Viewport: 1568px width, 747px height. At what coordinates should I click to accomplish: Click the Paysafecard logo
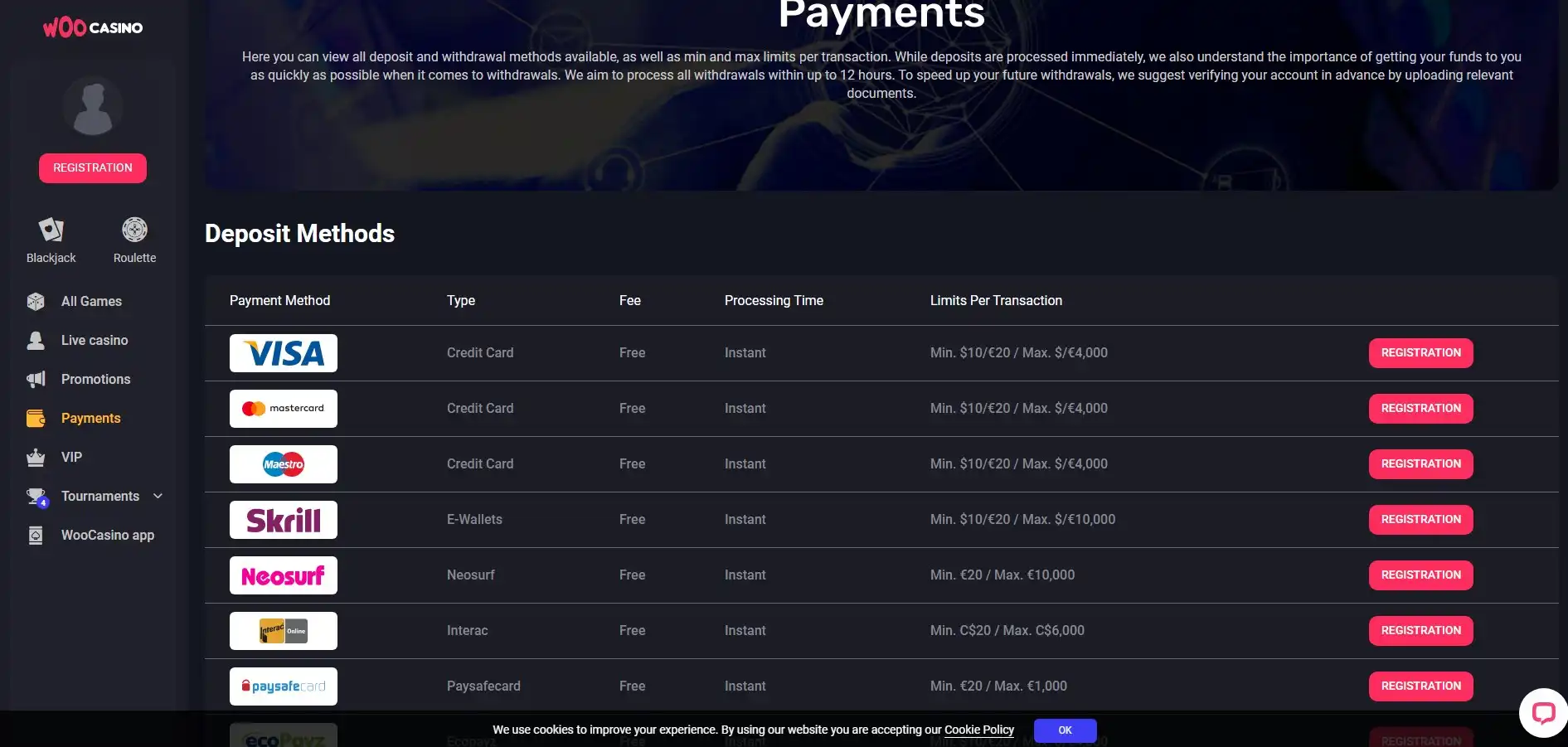coord(284,686)
